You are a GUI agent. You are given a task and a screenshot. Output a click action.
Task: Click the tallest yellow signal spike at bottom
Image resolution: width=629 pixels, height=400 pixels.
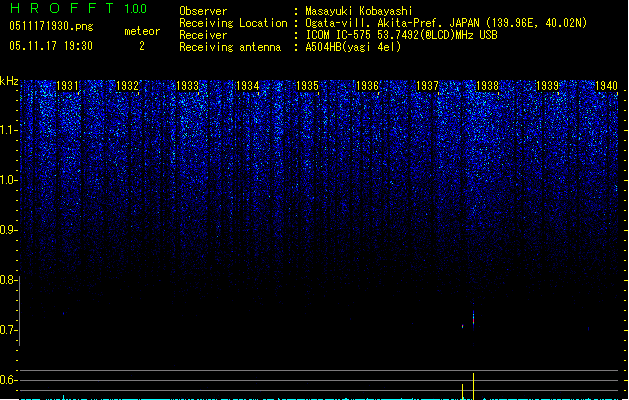click(473, 386)
